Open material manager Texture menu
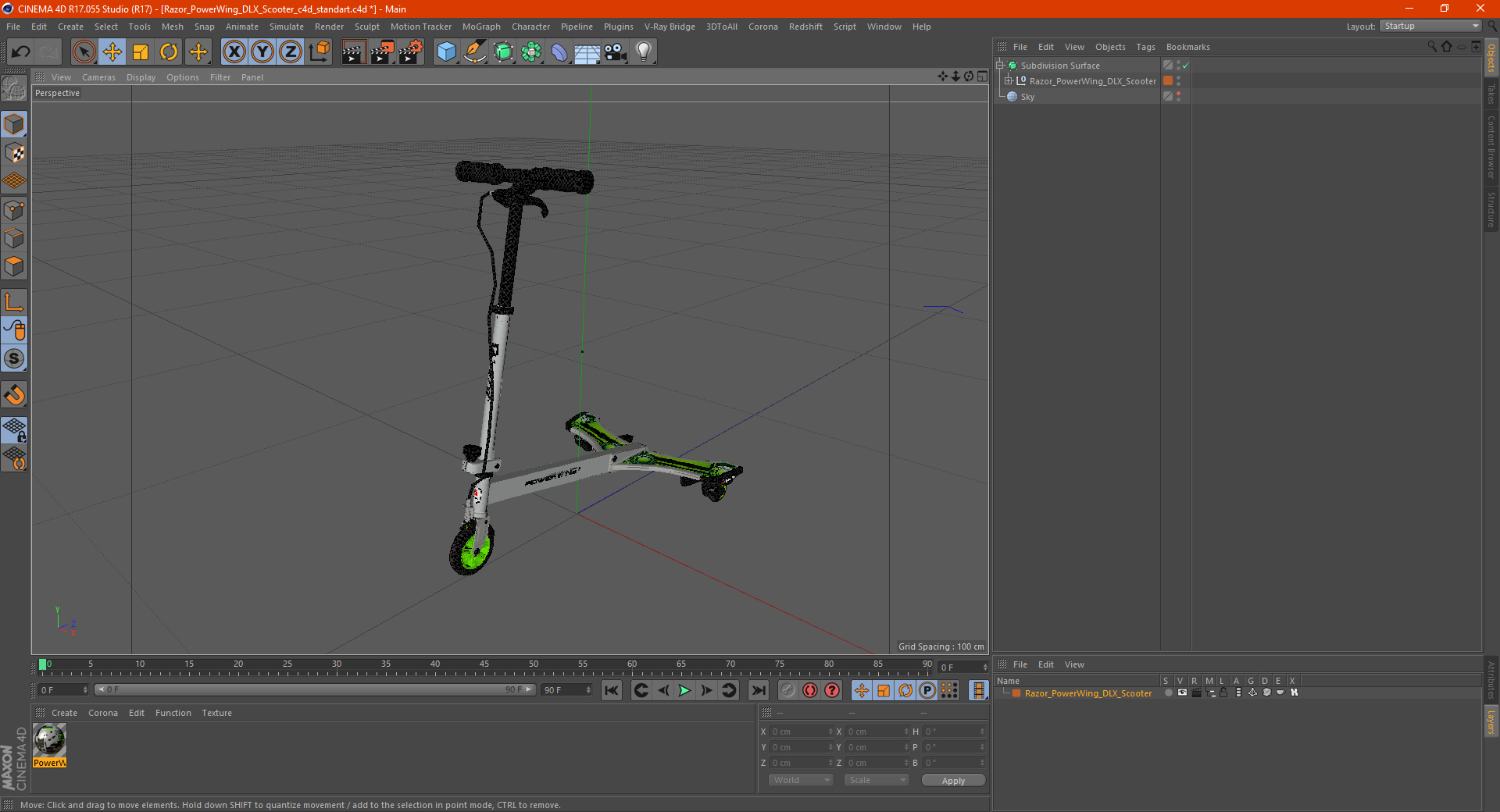 [x=216, y=713]
